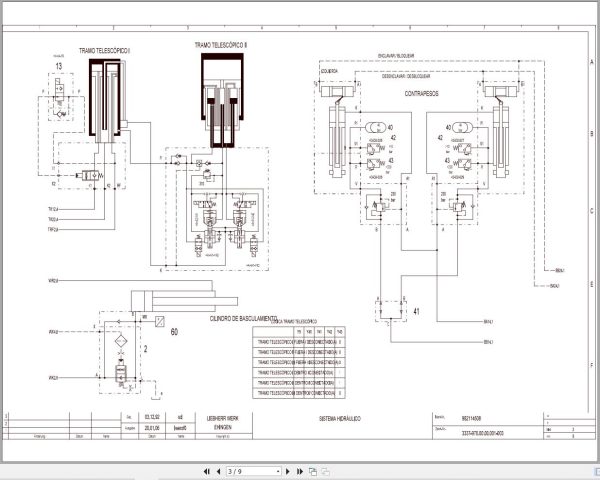Click the number 982114508 in the title block
This screenshot has width=600, height=480.
(x=471, y=418)
